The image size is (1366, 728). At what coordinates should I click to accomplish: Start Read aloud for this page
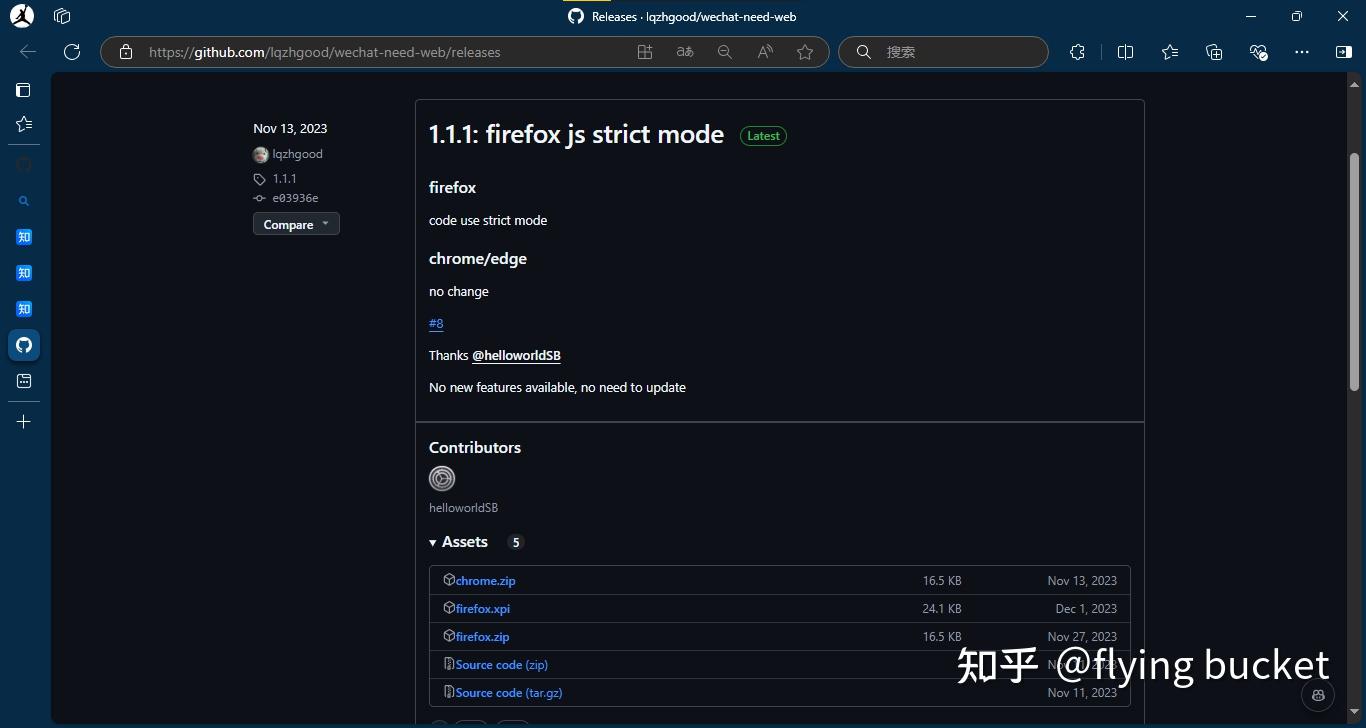[764, 51]
